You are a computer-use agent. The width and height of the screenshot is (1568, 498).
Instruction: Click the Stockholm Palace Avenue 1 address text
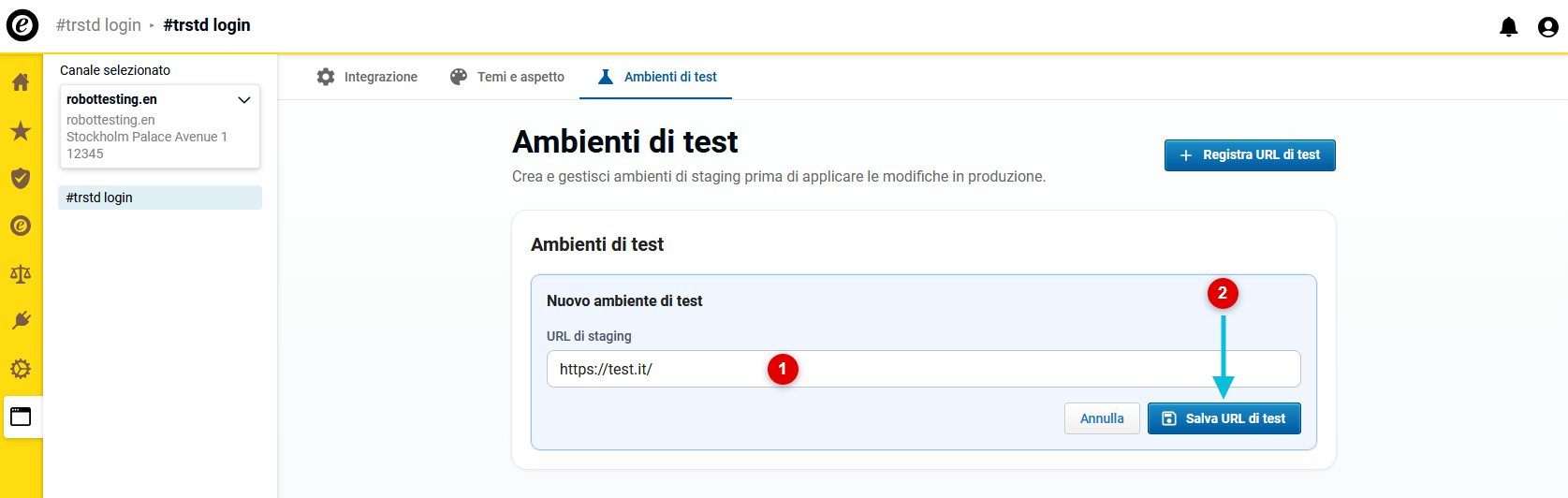coord(147,137)
